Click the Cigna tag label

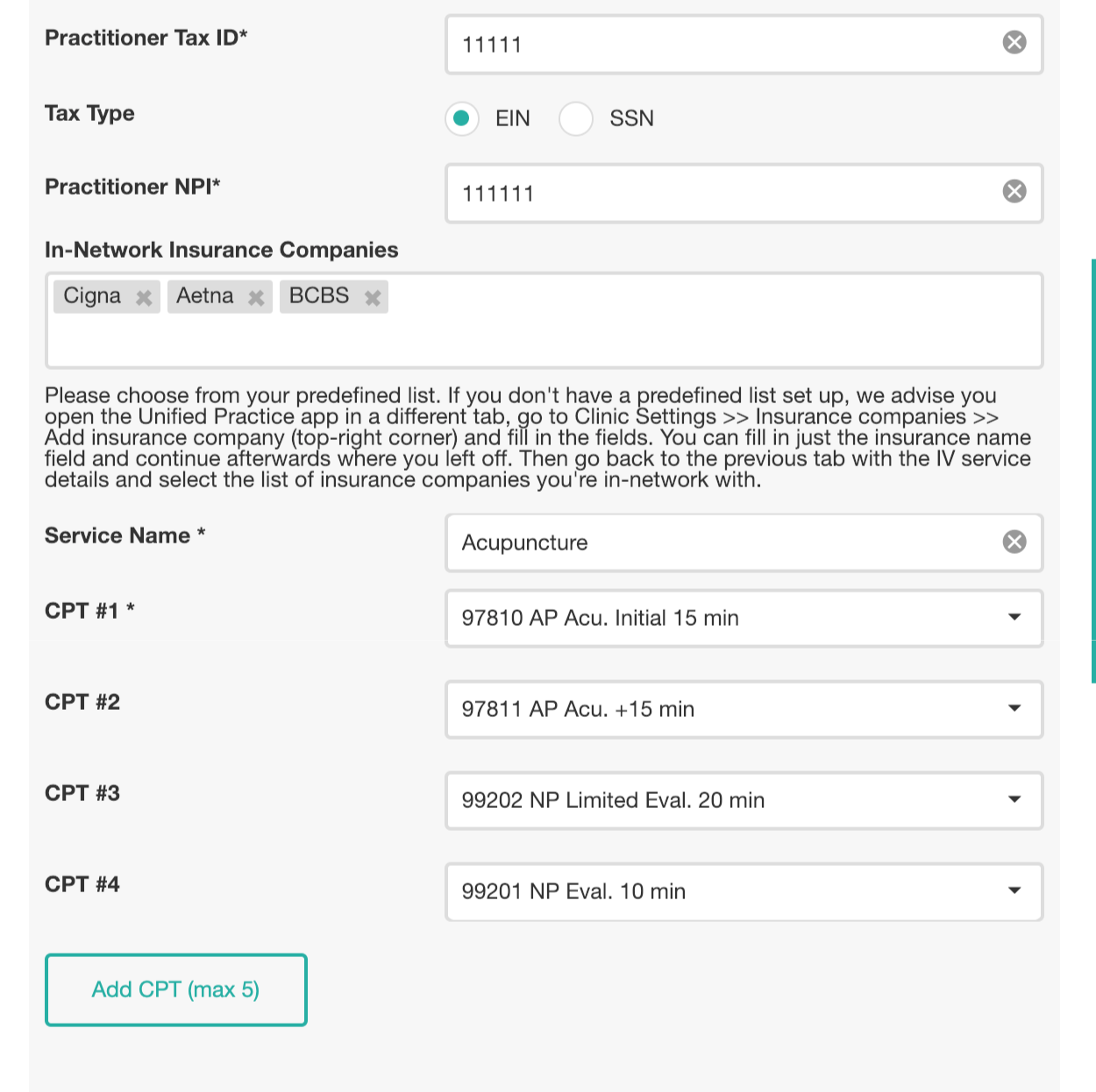[92, 296]
